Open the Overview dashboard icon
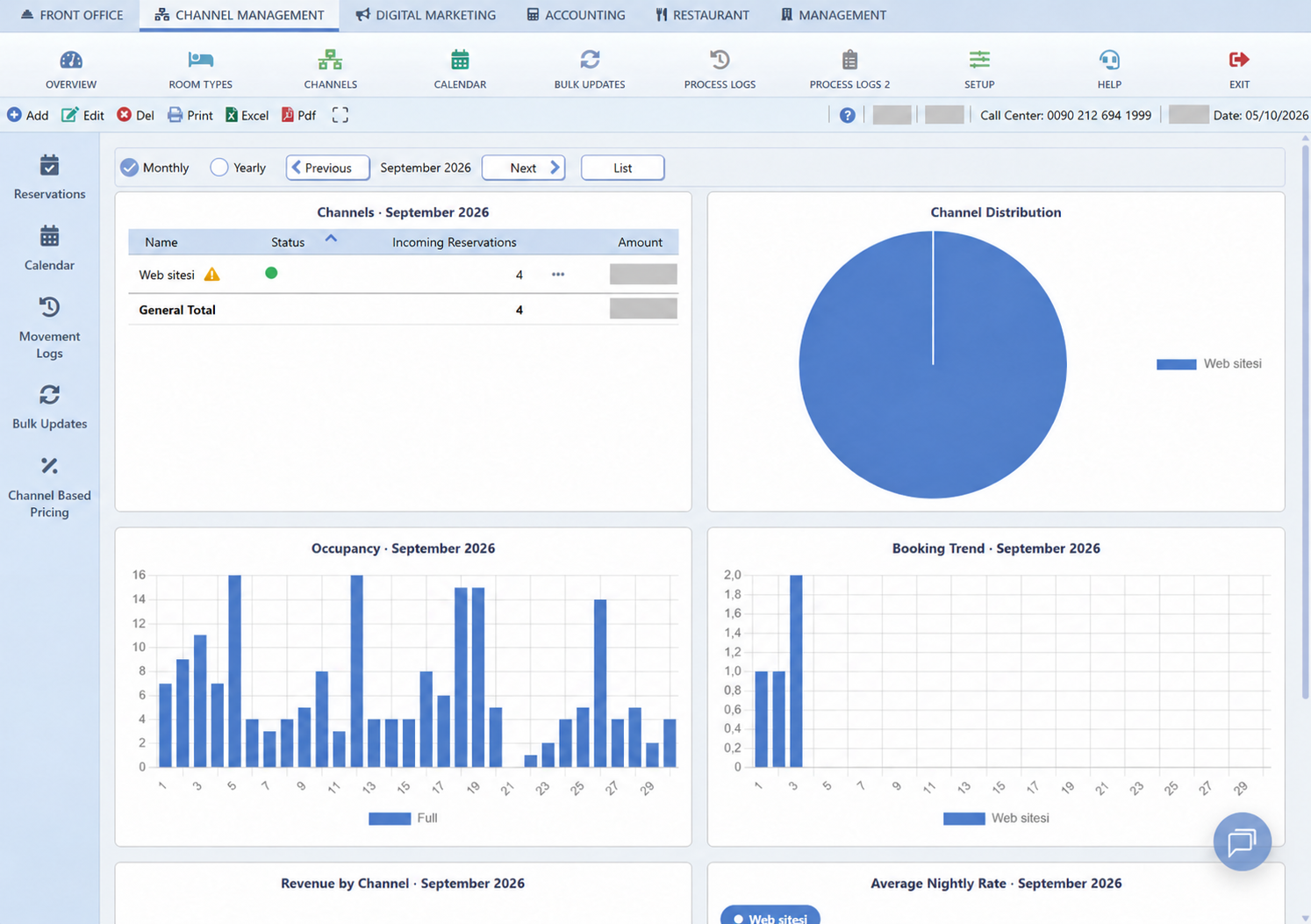 71,60
